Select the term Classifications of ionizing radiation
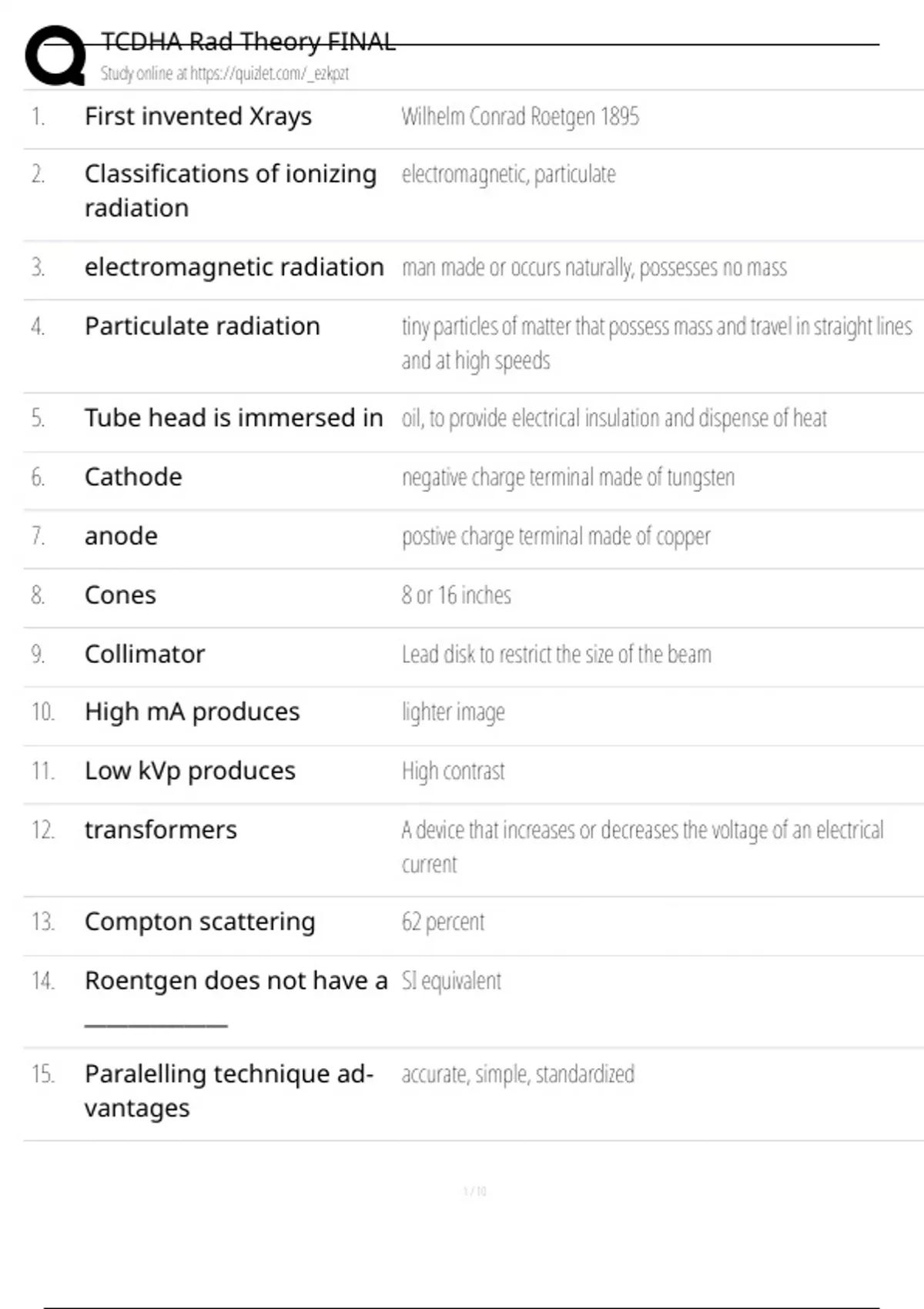This screenshot has height=1309, width=924. tap(230, 190)
